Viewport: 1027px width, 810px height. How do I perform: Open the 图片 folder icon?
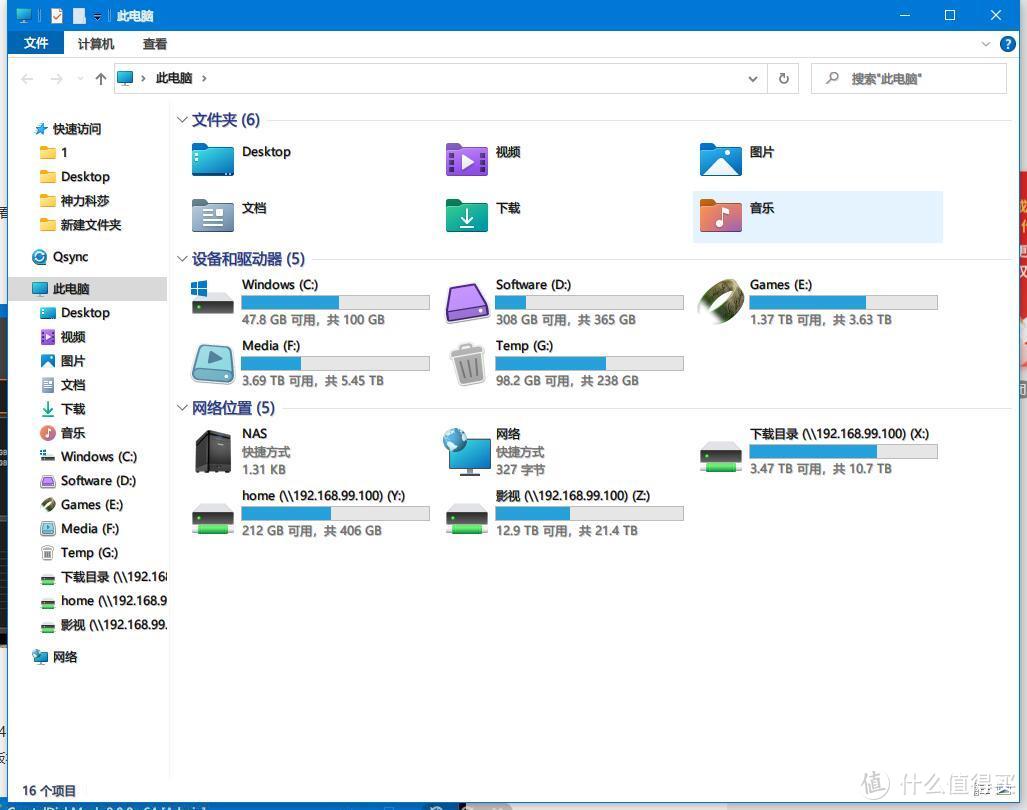[x=720, y=160]
